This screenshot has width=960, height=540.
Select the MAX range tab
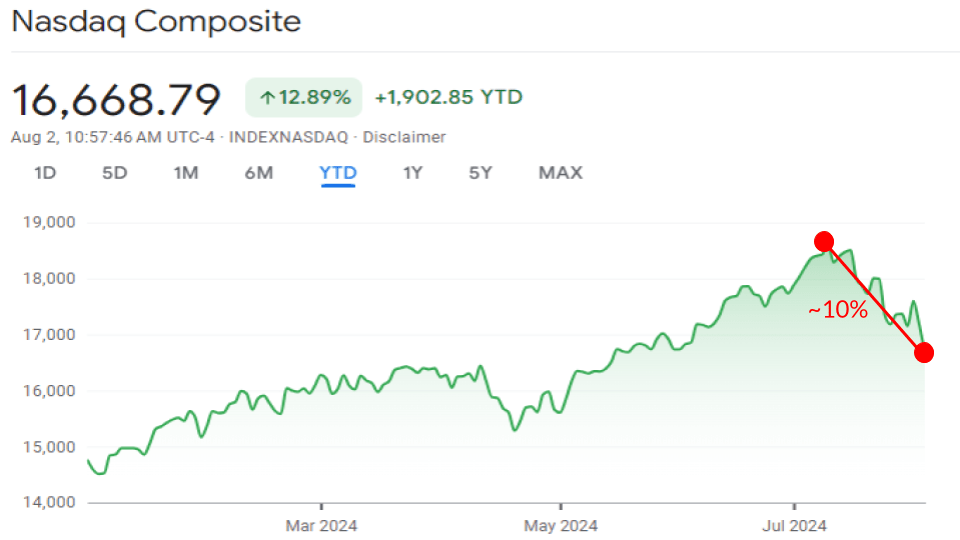click(560, 173)
